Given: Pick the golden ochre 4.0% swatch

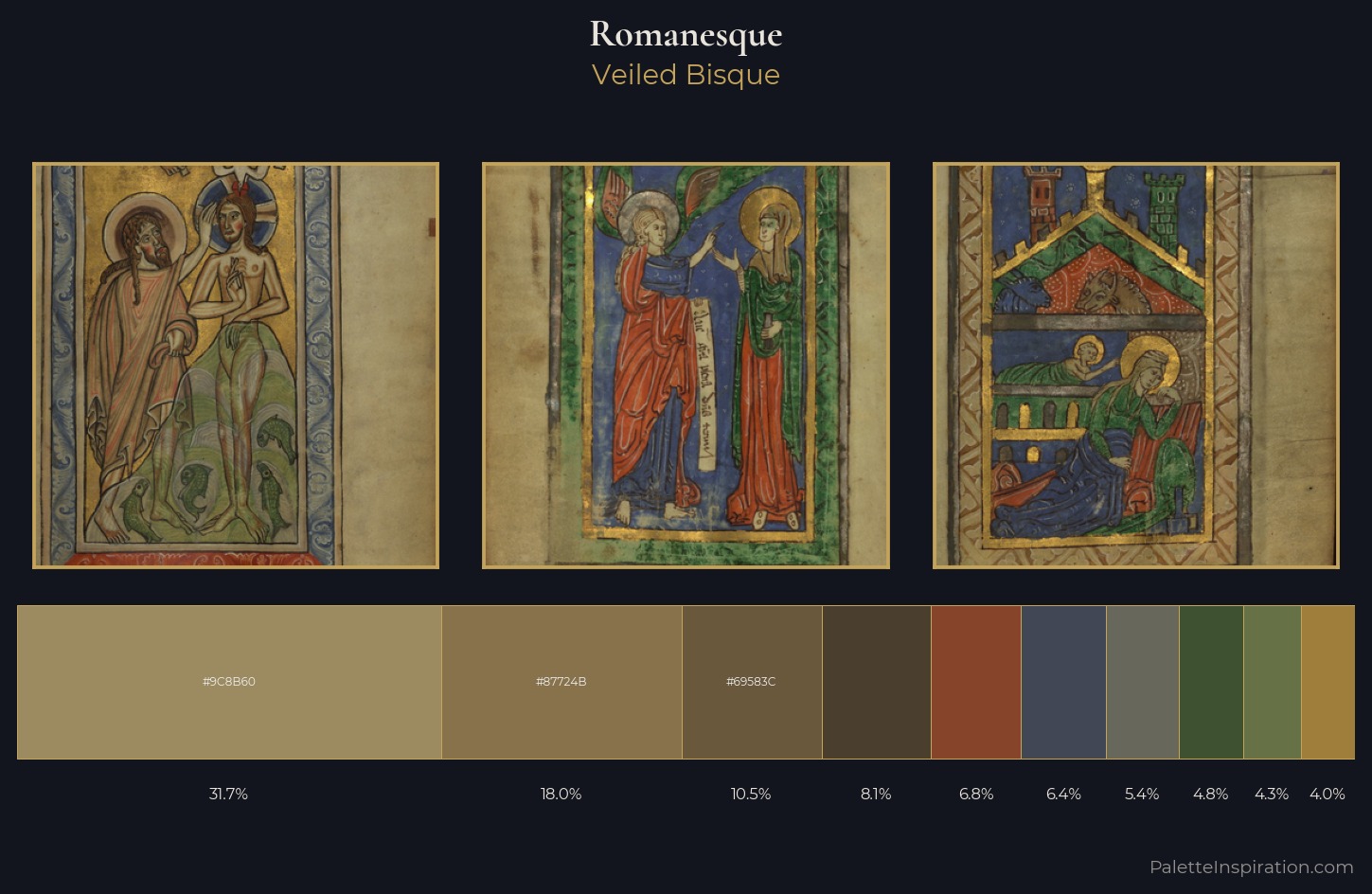Looking at the screenshot, I should pos(1328,682).
